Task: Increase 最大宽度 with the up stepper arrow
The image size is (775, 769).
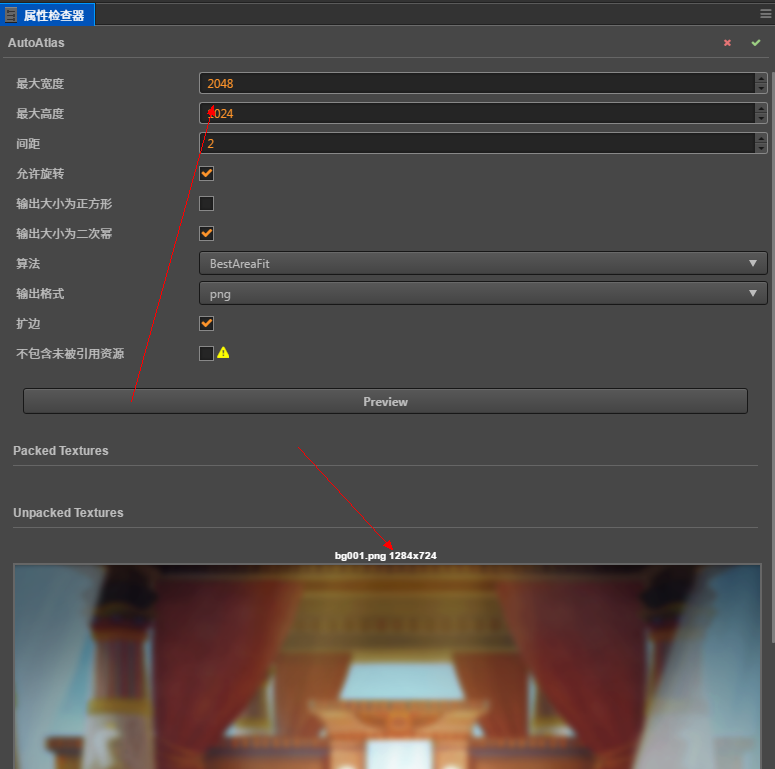Action: pos(761,78)
